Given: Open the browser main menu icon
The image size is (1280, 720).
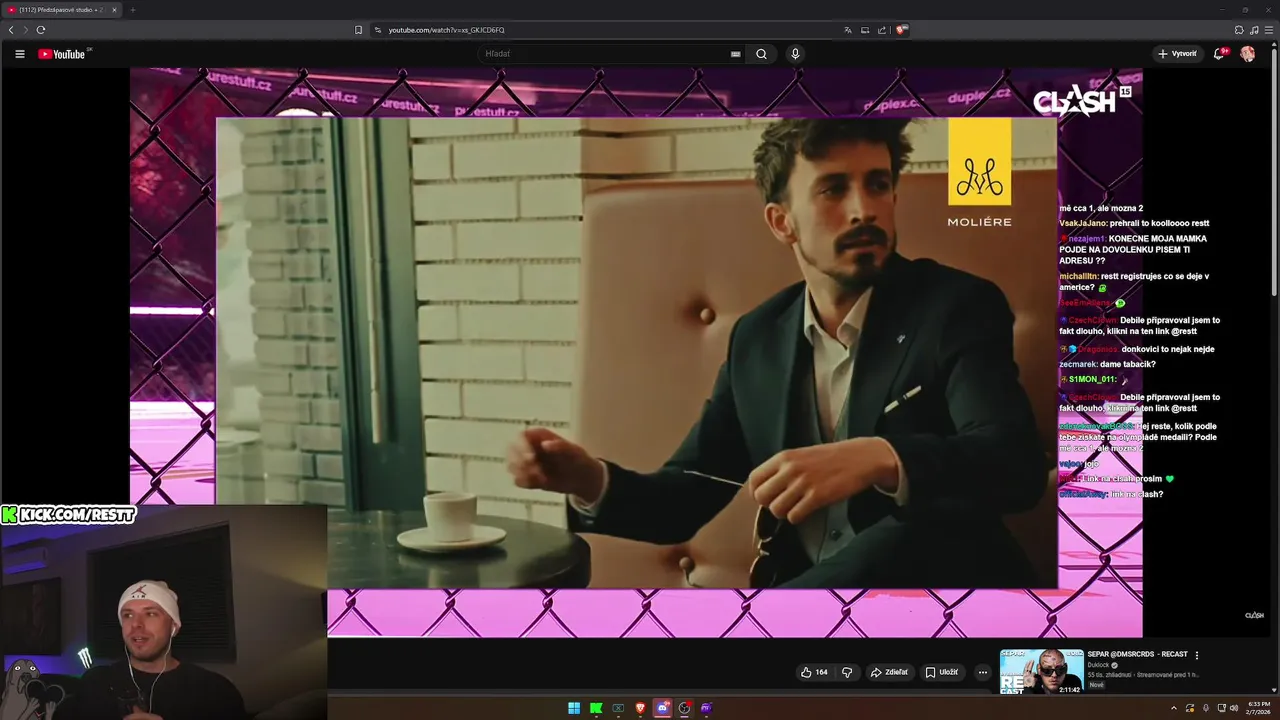Looking at the screenshot, I should point(1269,30).
